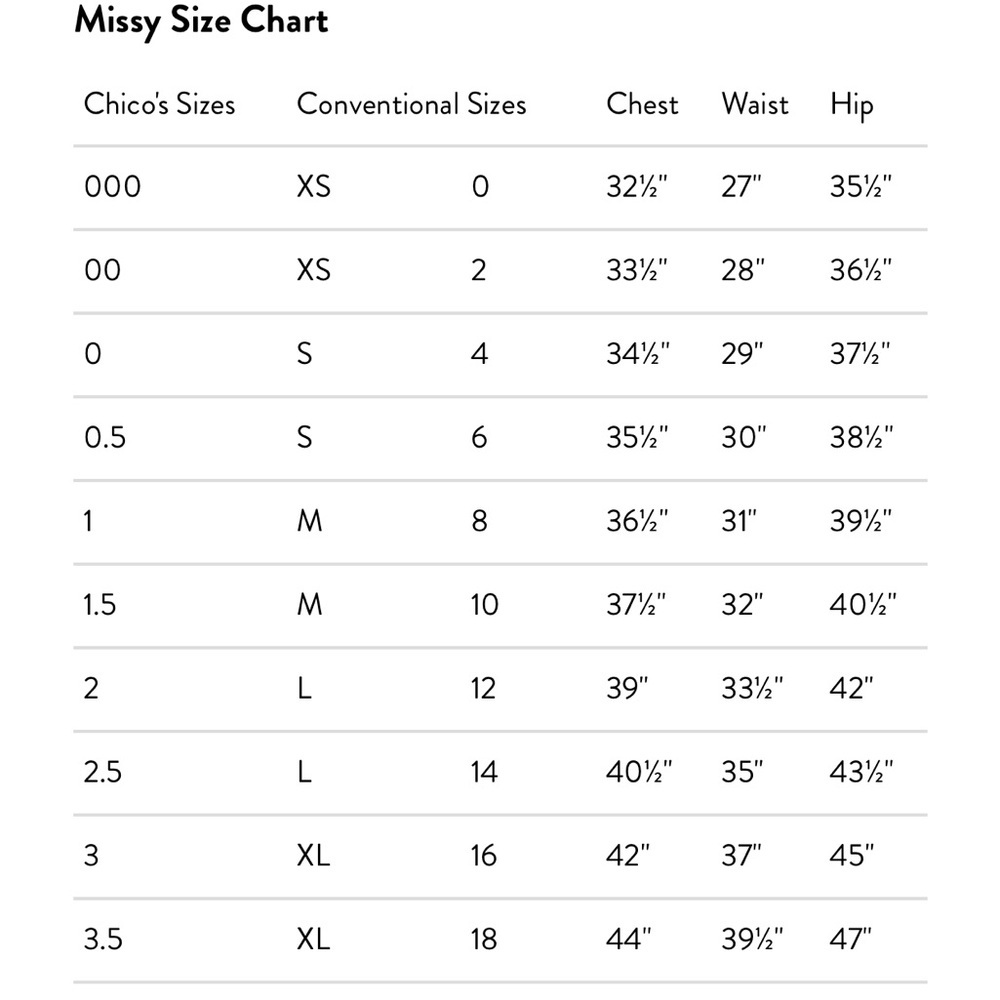The width and height of the screenshot is (1000, 1000).
Task: Click the Missy Size Chart title
Action: [x=201, y=22]
